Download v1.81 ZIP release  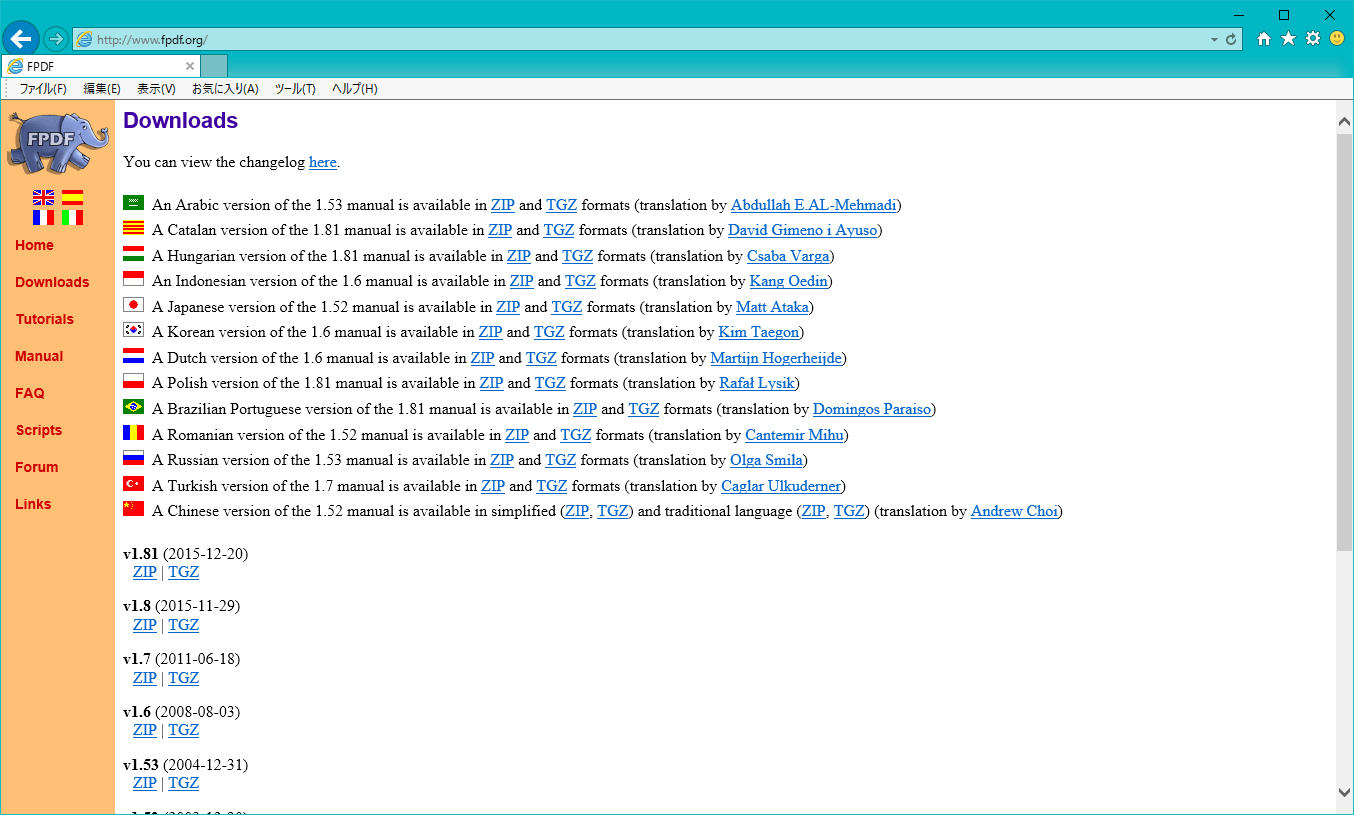click(x=145, y=572)
